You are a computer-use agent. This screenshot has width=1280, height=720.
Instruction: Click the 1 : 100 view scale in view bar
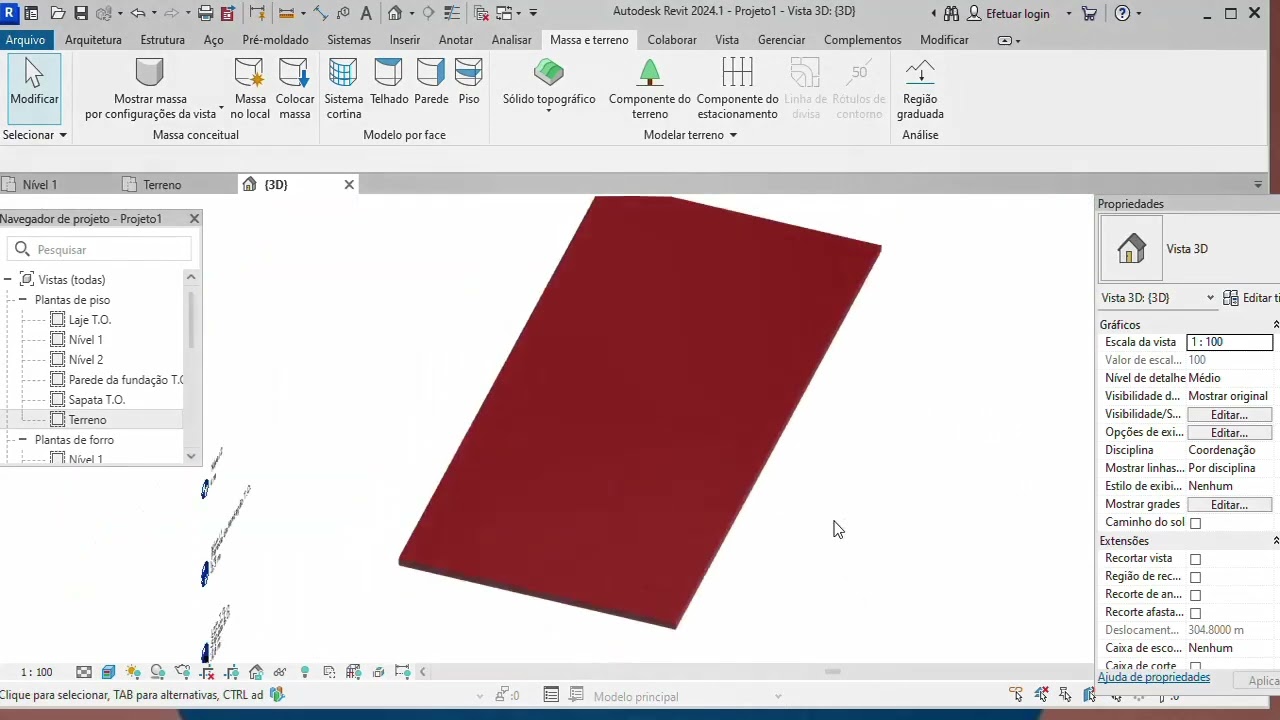pyautogui.click(x=37, y=672)
